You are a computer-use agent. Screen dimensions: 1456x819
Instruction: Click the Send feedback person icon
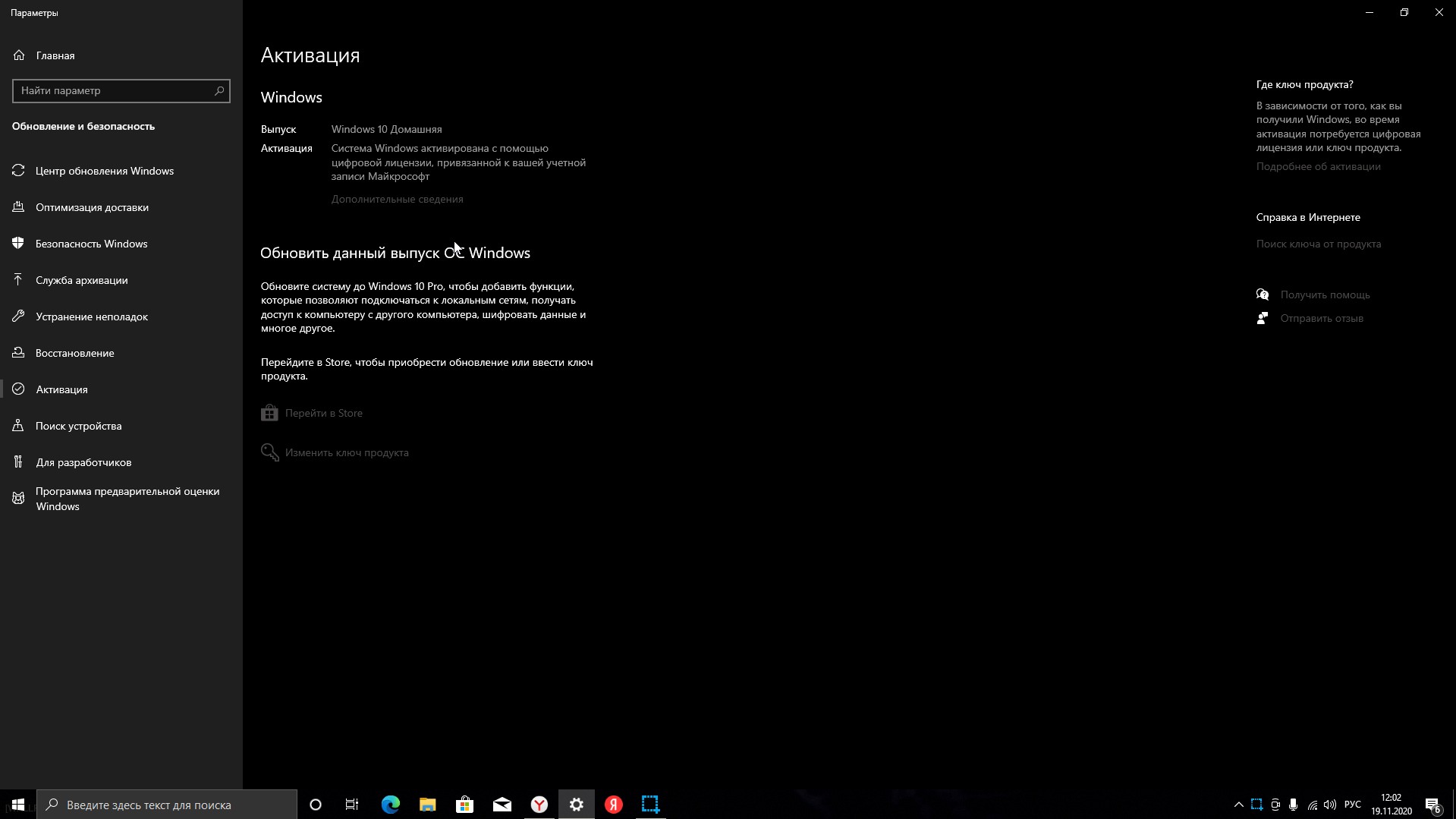tap(1263, 318)
